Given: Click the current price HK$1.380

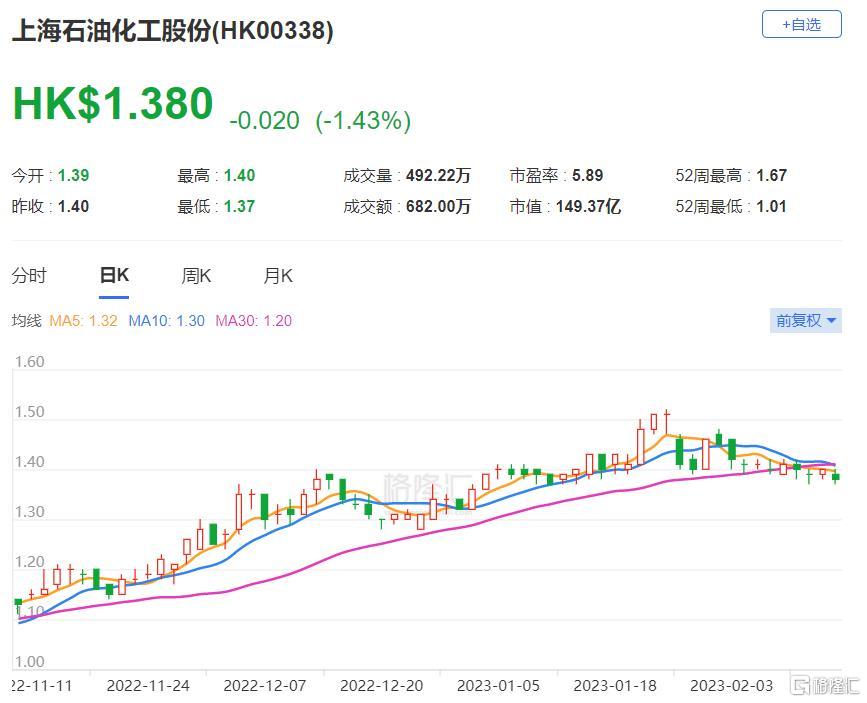Looking at the screenshot, I should (113, 103).
